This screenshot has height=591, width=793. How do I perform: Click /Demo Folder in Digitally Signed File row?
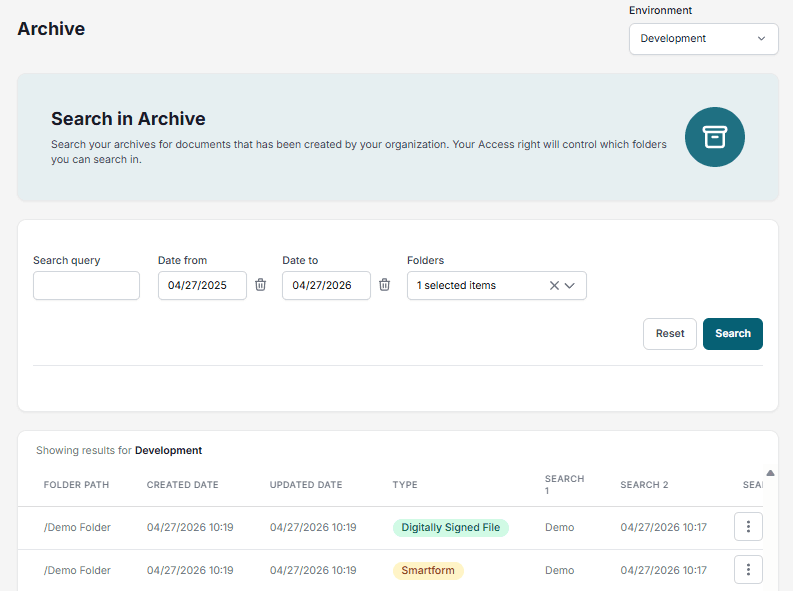[x=77, y=527]
